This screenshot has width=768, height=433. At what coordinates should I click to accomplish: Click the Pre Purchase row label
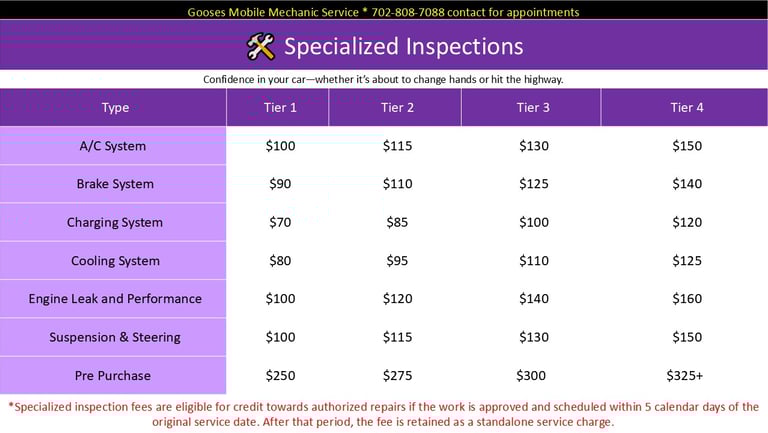click(113, 376)
